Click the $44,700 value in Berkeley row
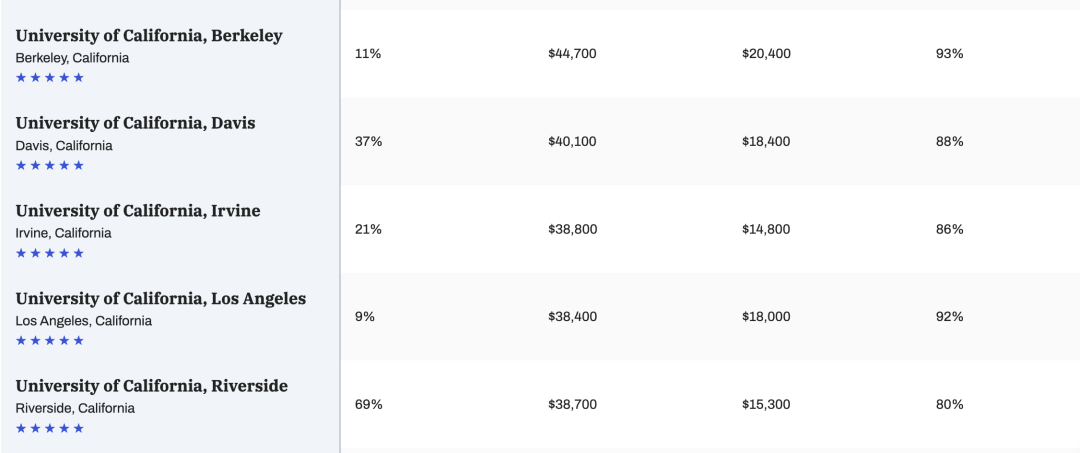 pos(572,54)
